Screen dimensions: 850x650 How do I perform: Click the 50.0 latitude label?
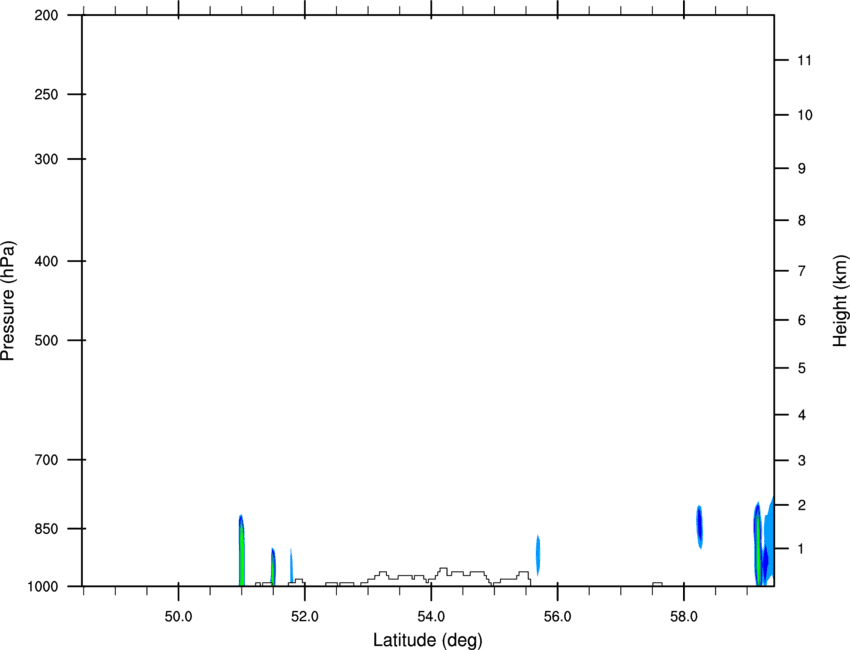(x=178, y=617)
